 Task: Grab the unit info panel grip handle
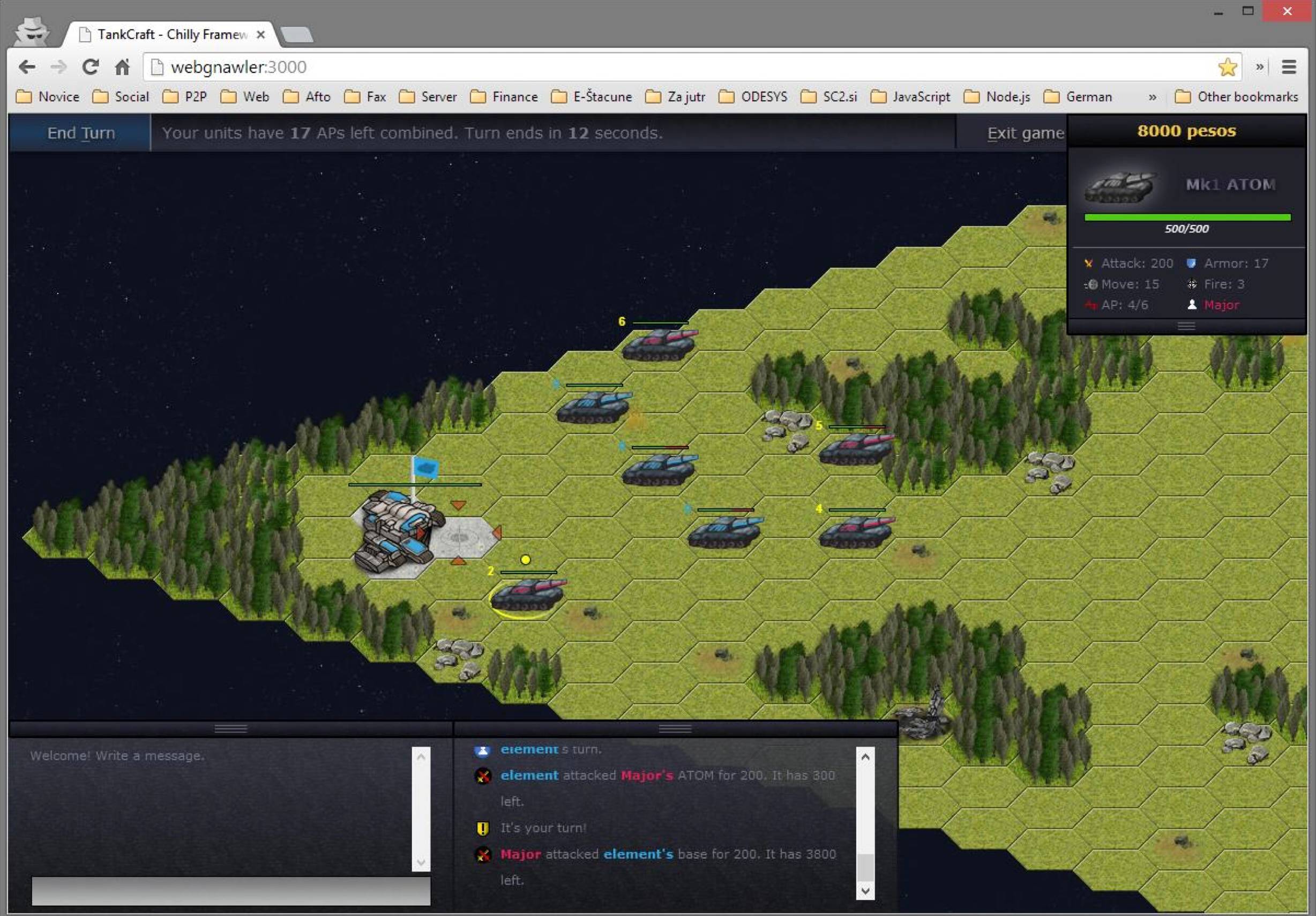pyautogui.click(x=1186, y=326)
